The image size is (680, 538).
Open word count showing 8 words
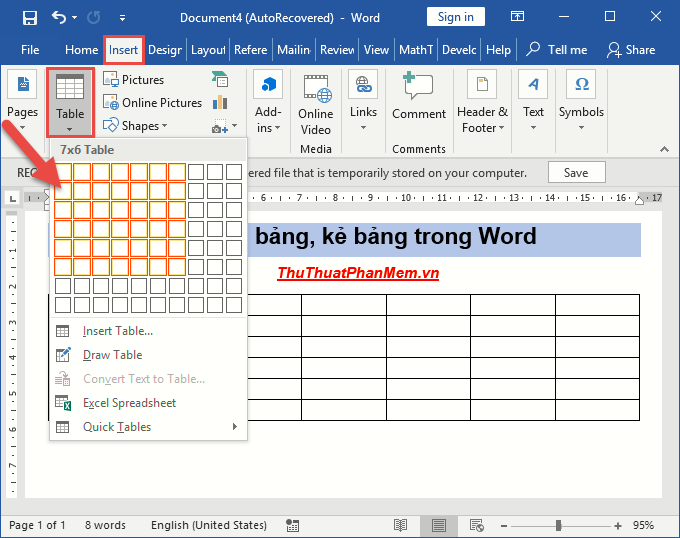tap(105, 525)
